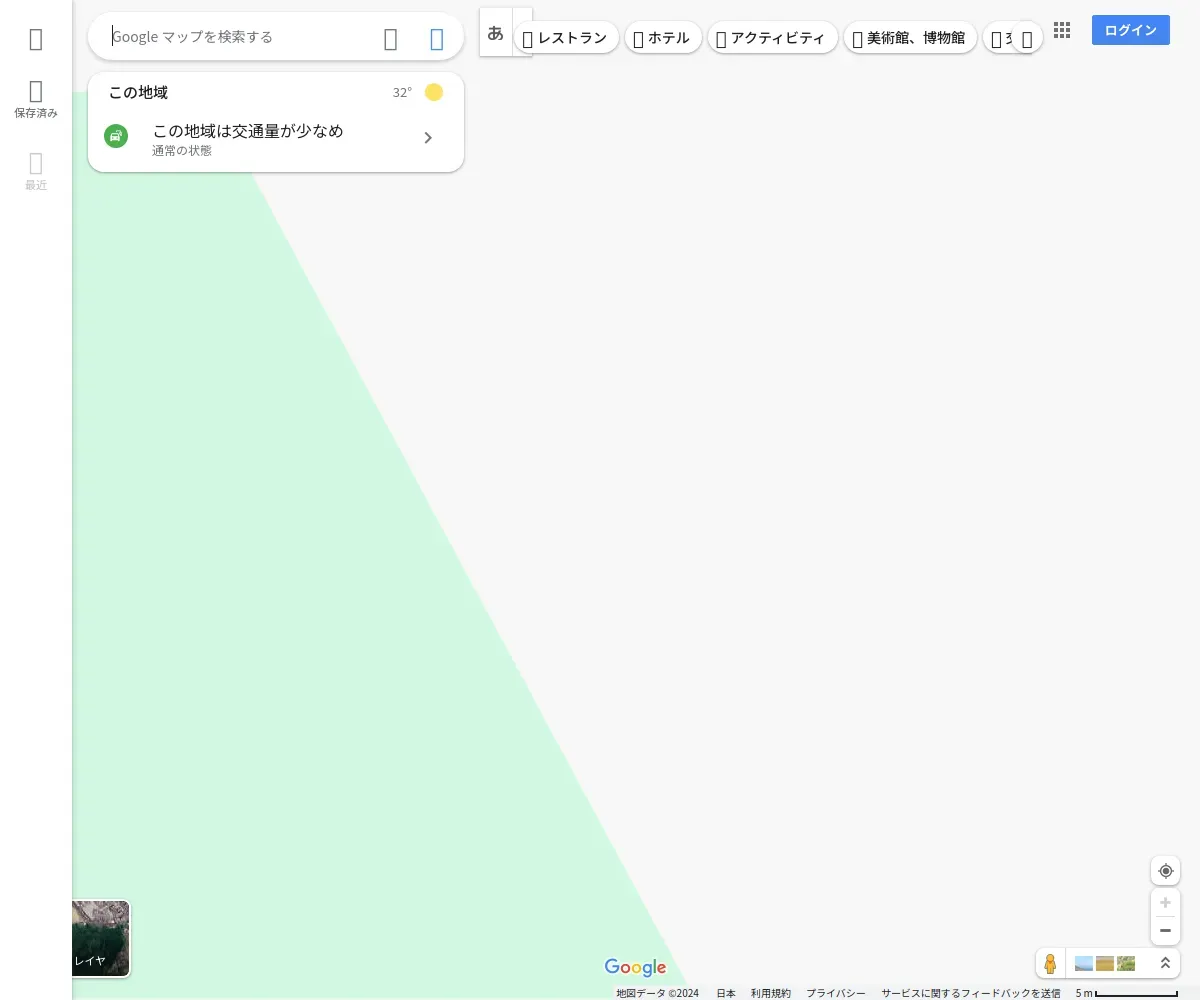Click the imagery thumbnails strip
The width and height of the screenshot is (1200, 1000).
pos(1105,964)
